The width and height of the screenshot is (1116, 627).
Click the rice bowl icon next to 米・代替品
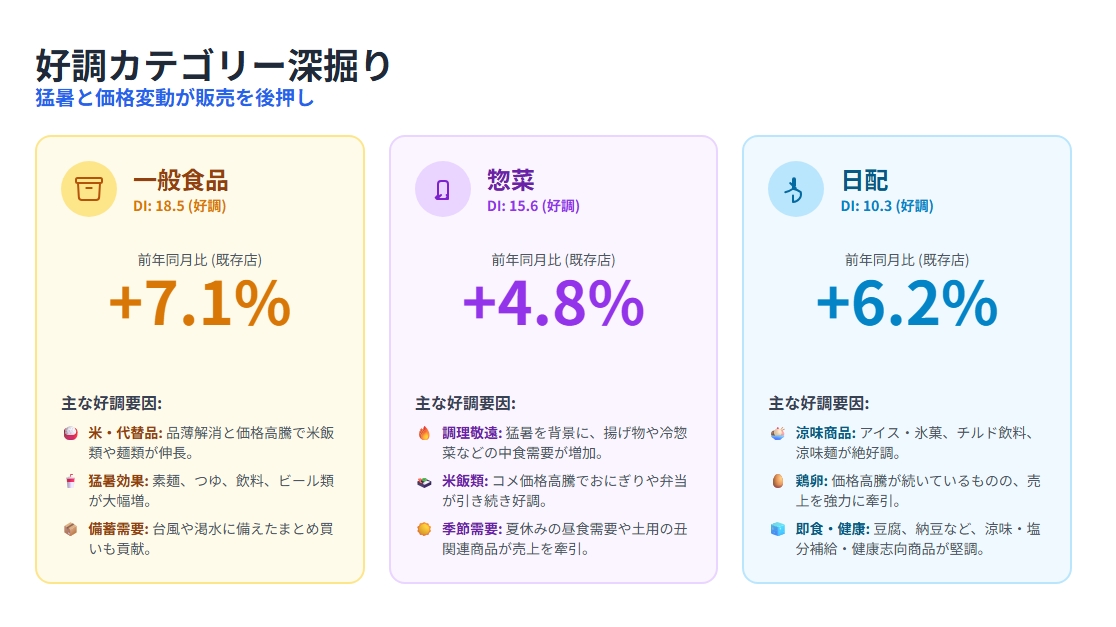click(70, 433)
